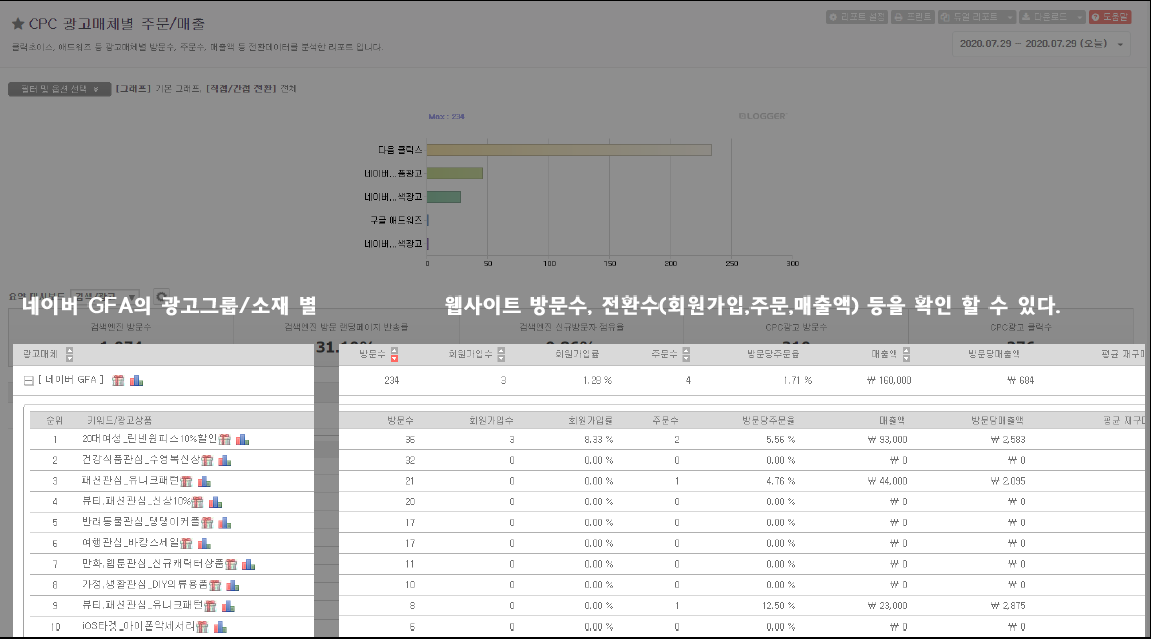Click the 리포트 설정 button

[857, 17]
